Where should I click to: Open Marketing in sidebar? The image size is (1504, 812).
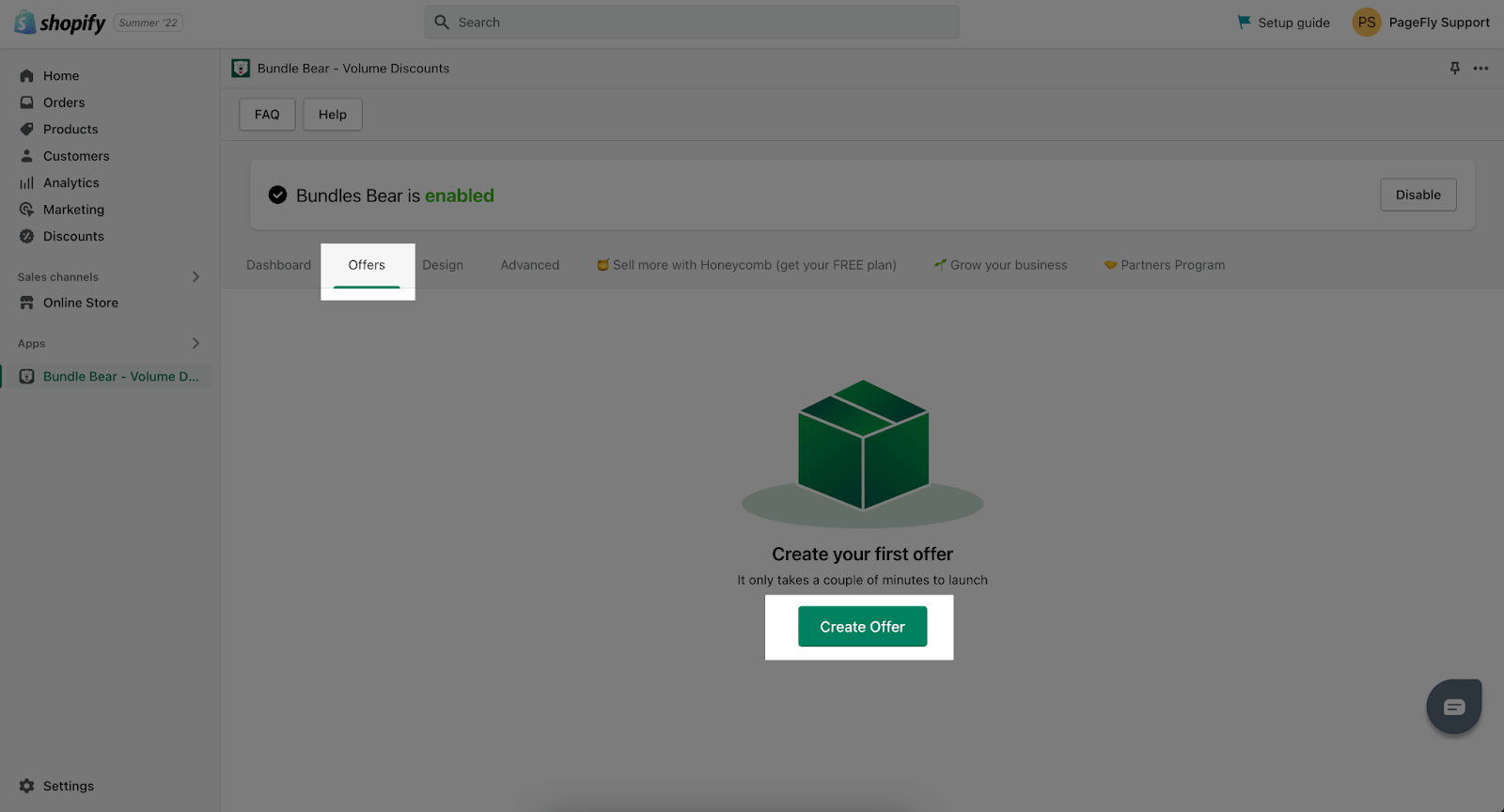(x=73, y=210)
